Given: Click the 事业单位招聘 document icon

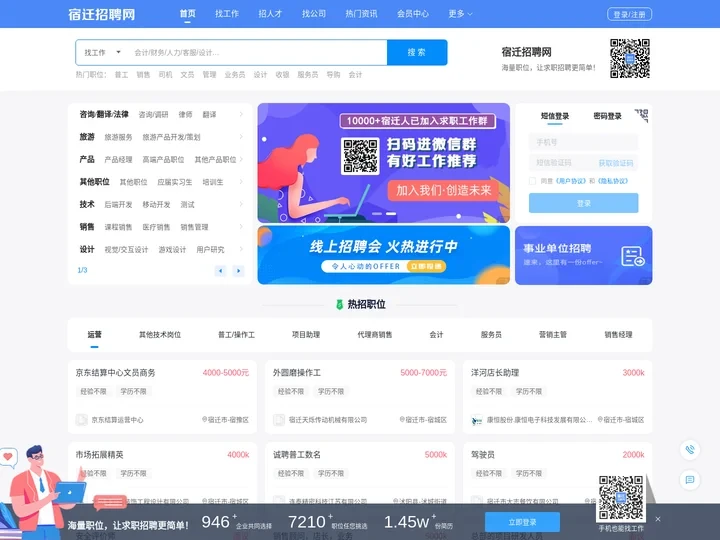Looking at the screenshot, I should pos(633,256).
